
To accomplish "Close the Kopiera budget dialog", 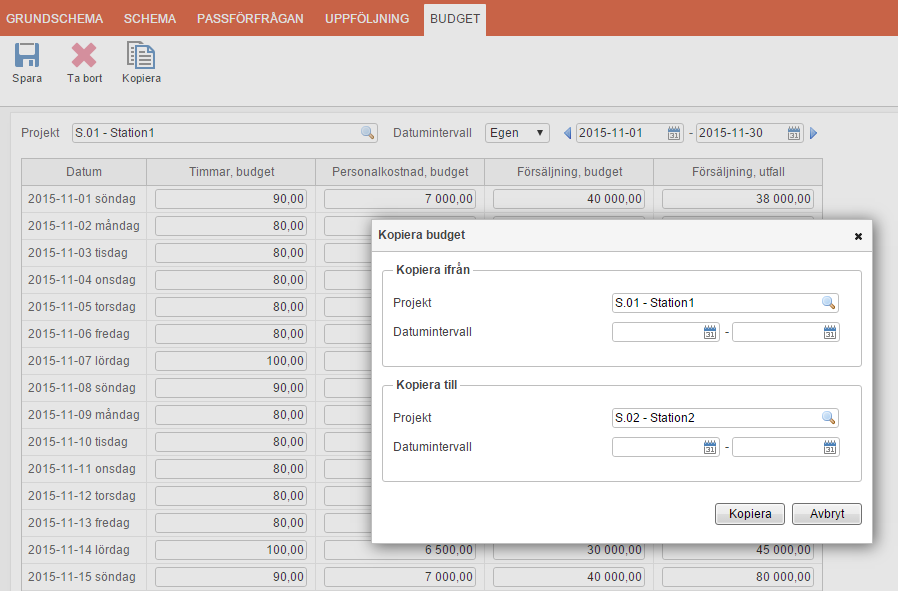I will [x=858, y=236].
